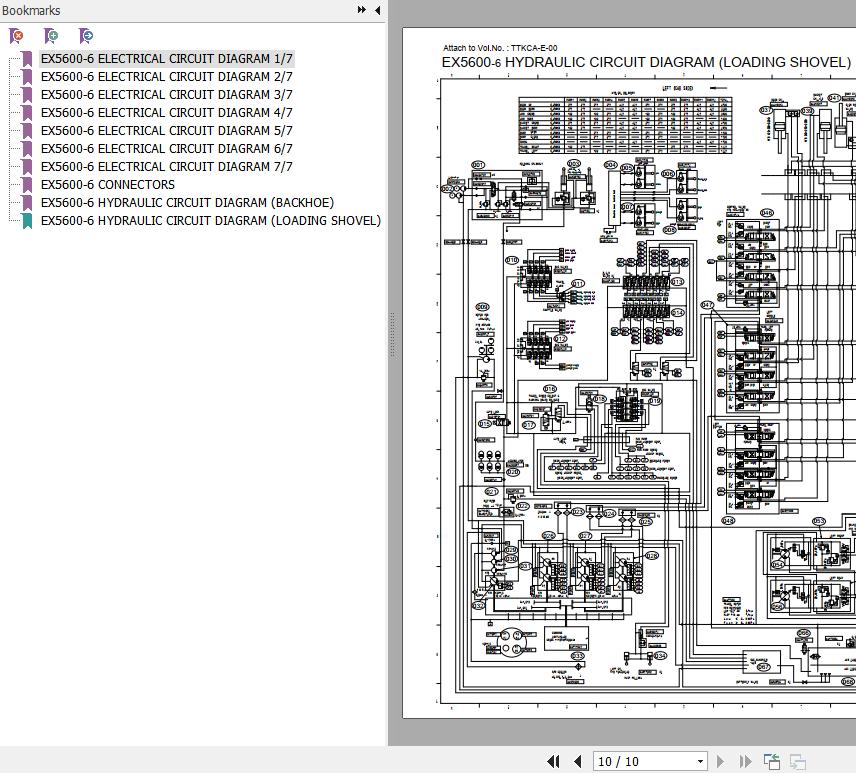The image size is (856, 773).
Task: Open the page number dropdown
Action: pos(700,761)
